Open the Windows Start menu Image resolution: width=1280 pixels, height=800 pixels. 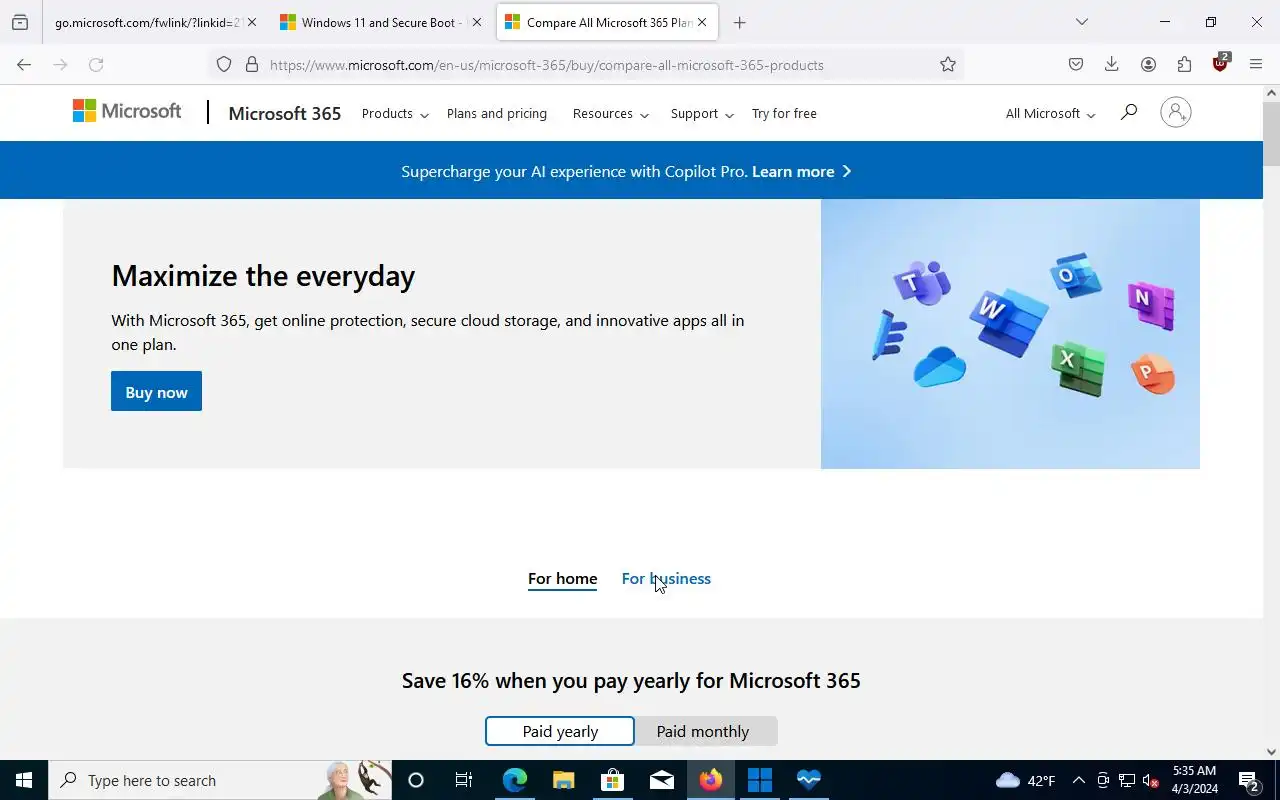(x=24, y=780)
